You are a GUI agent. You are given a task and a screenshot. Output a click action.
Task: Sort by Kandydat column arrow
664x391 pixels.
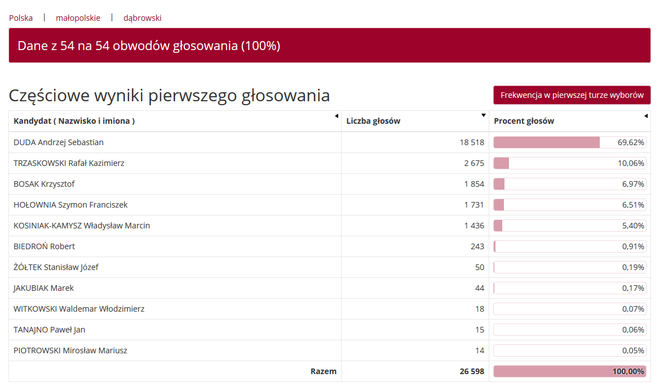(337, 116)
